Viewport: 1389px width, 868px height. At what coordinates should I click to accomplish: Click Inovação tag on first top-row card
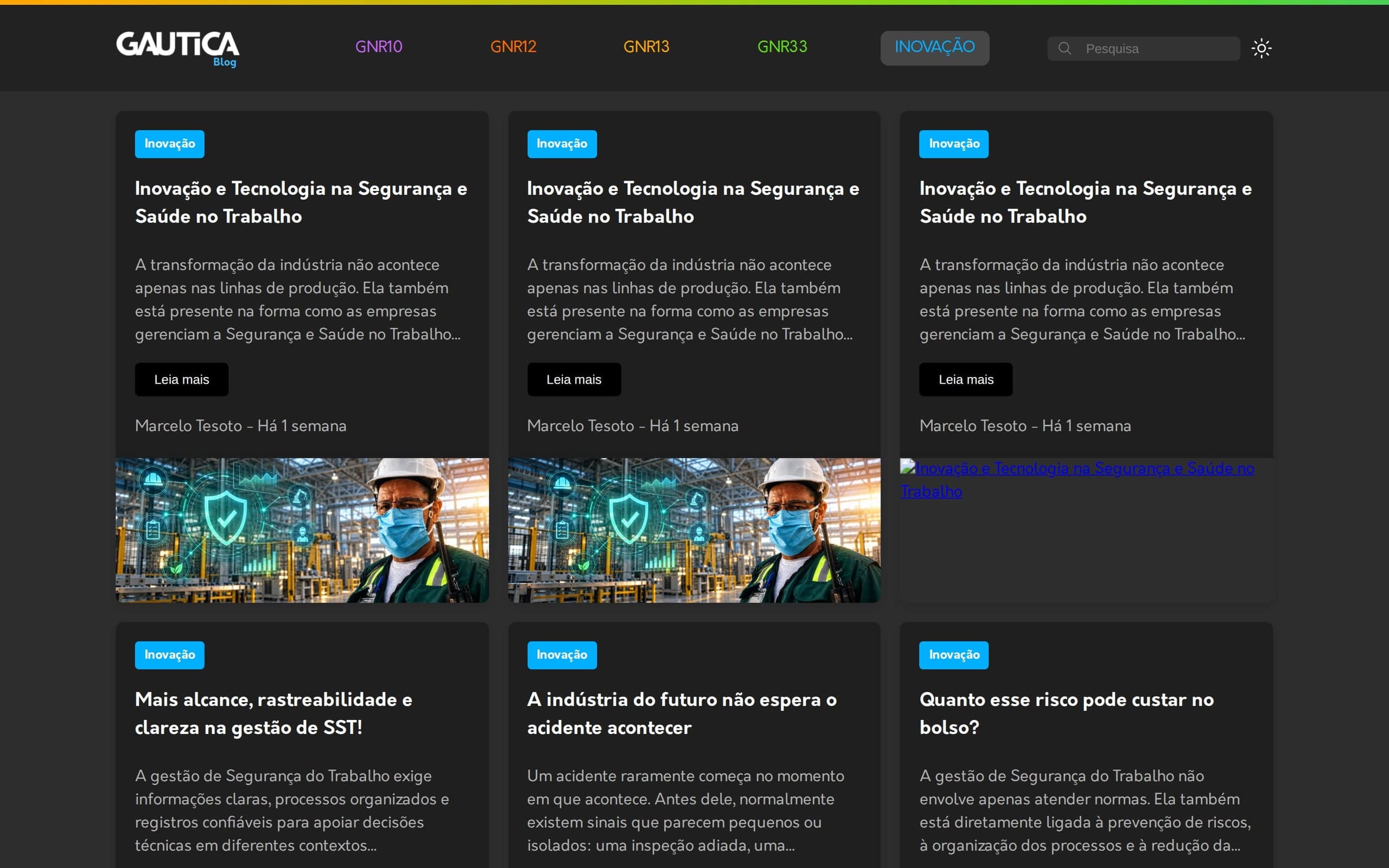coord(169,144)
